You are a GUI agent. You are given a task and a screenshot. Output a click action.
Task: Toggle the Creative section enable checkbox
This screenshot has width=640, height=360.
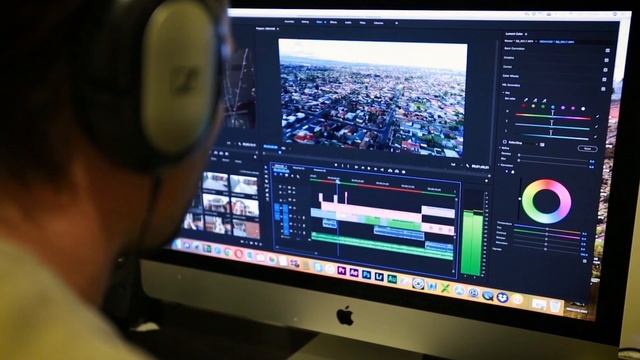(x=607, y=60)
